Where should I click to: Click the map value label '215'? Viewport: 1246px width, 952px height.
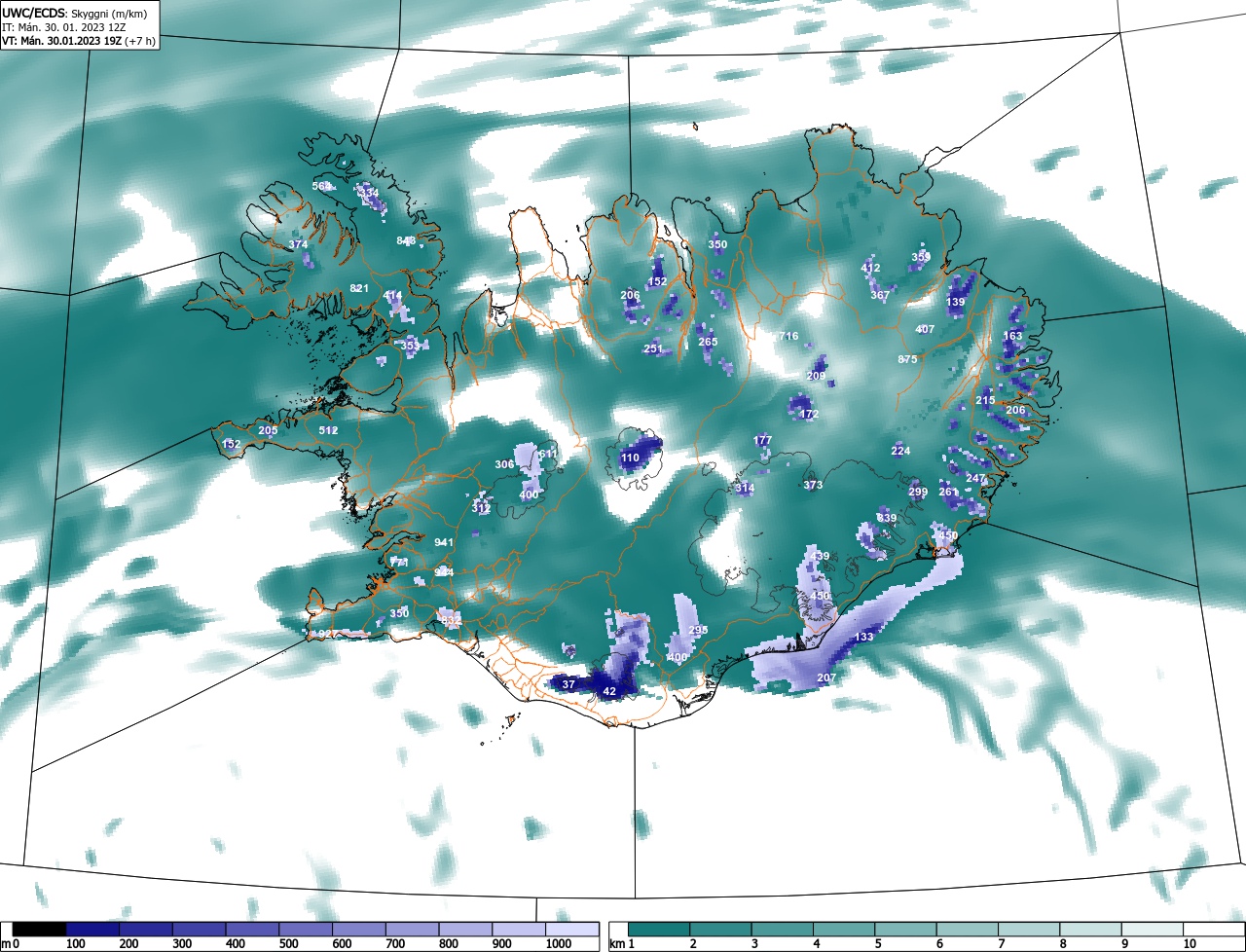click(x=985, y=400)
